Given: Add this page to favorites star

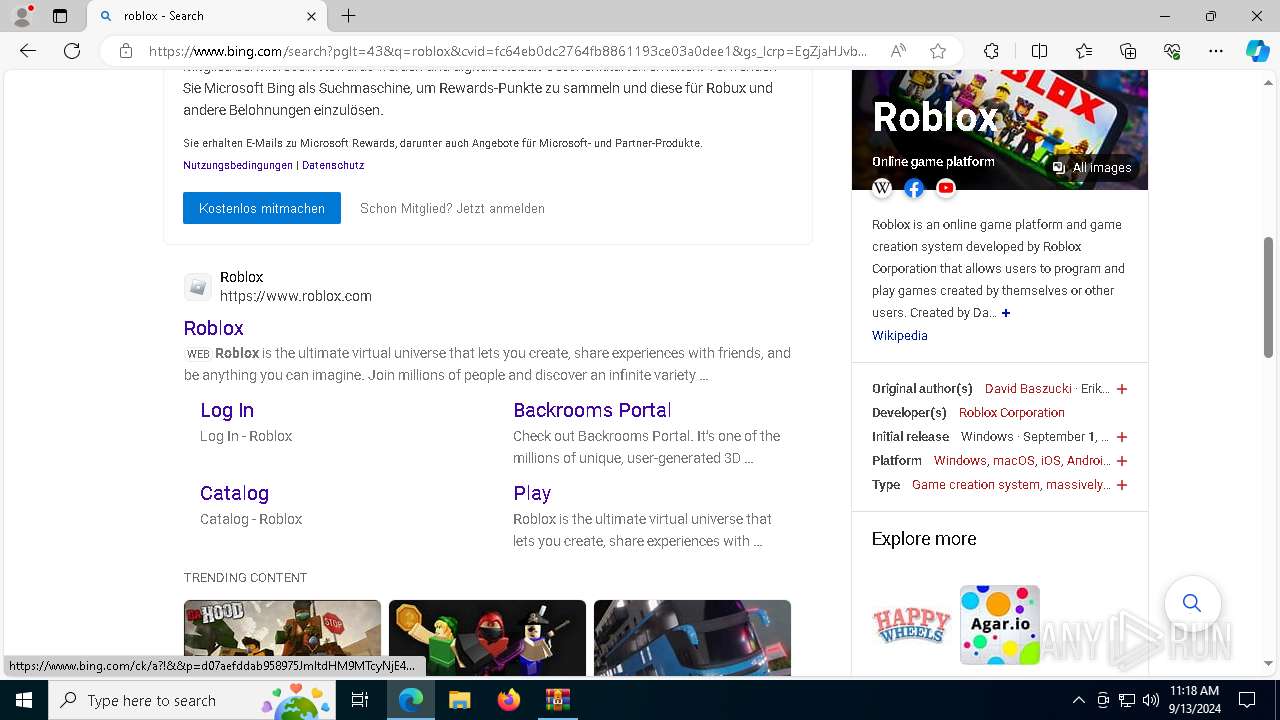Looking at the screenshot, I should pos(938,51).
